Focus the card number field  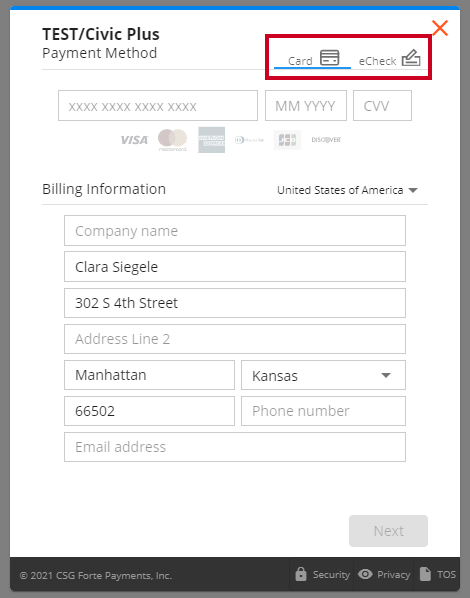pyautogui.click(x=158, y=106)
